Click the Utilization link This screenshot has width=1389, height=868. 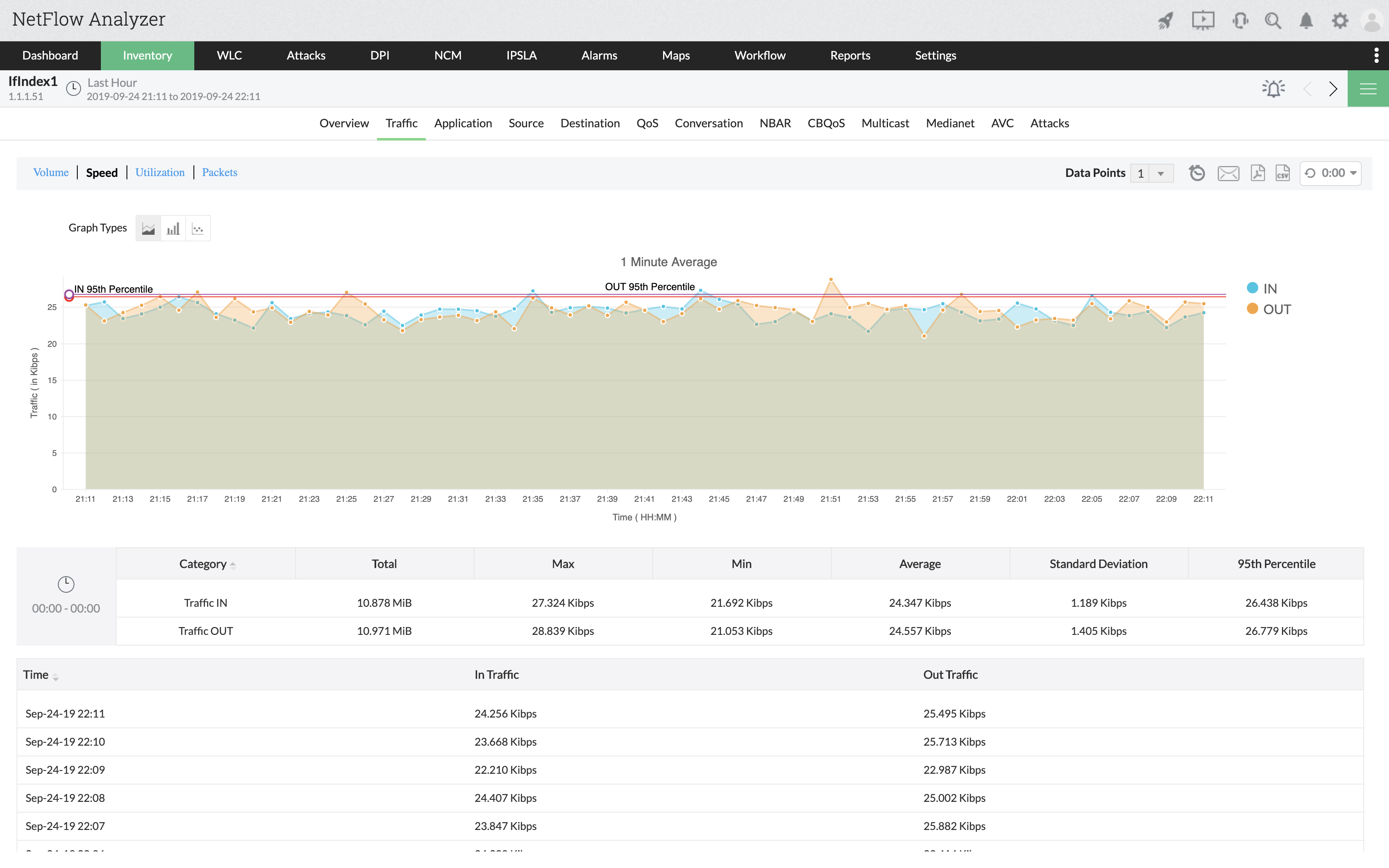click(160, 172)
